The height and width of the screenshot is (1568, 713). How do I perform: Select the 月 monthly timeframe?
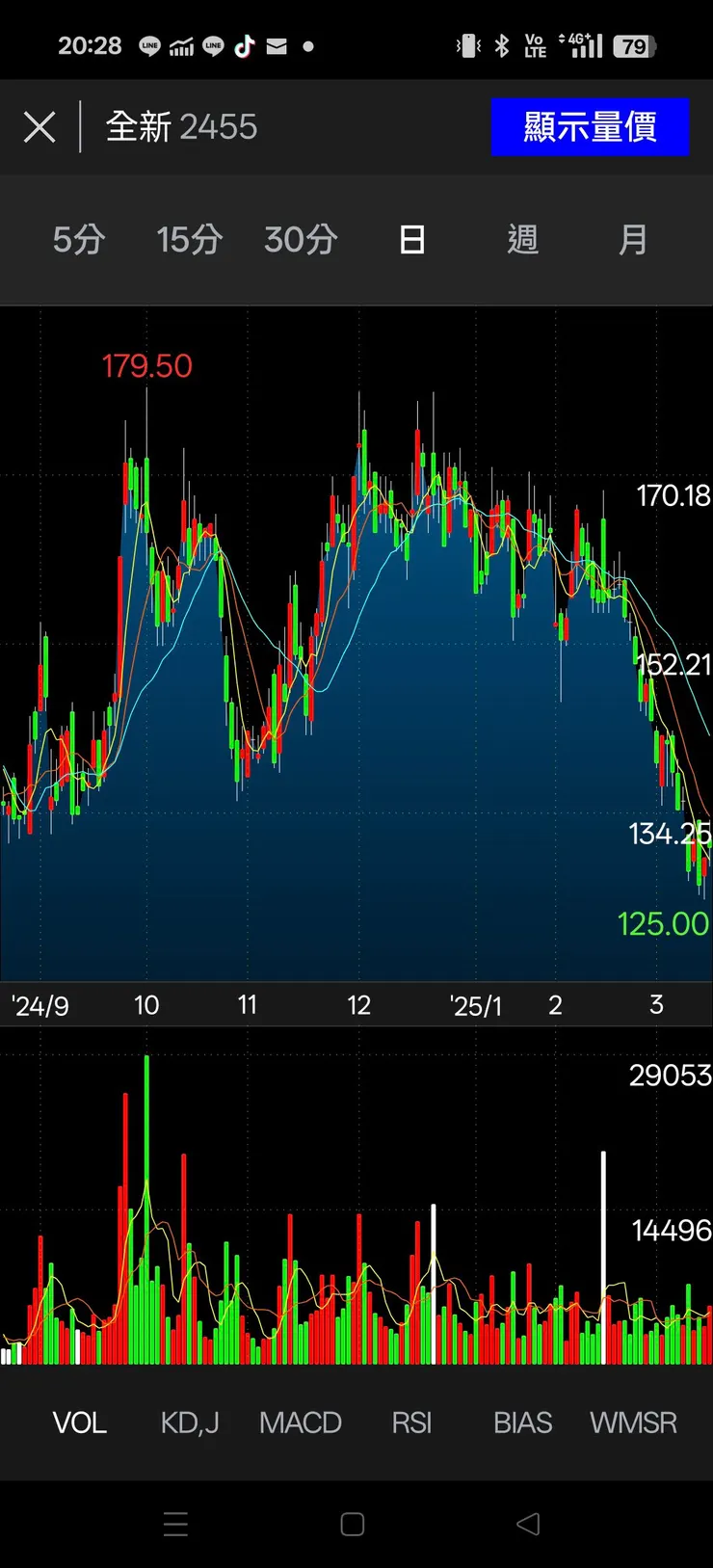(633, 239)
